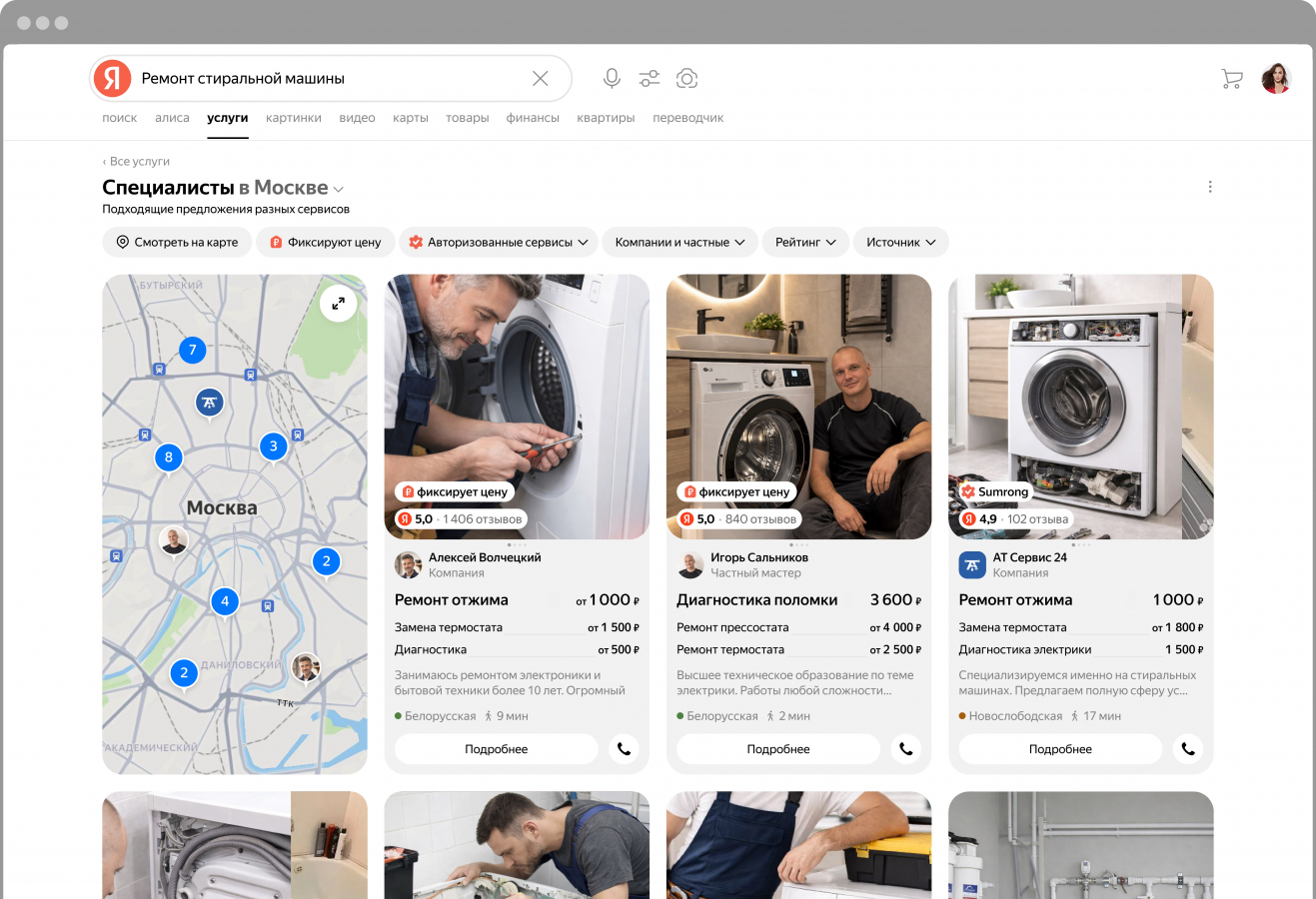1316x899 pixels.
Task: Click the map cluster marker labeled 7
Action: (193, 350)
